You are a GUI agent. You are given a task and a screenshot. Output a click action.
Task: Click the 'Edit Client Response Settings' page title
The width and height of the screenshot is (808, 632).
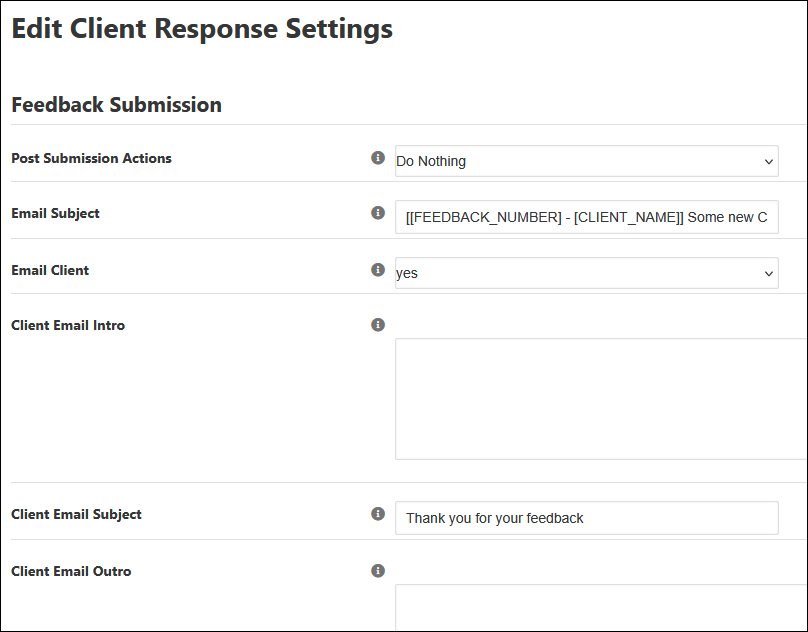[202, 29]
